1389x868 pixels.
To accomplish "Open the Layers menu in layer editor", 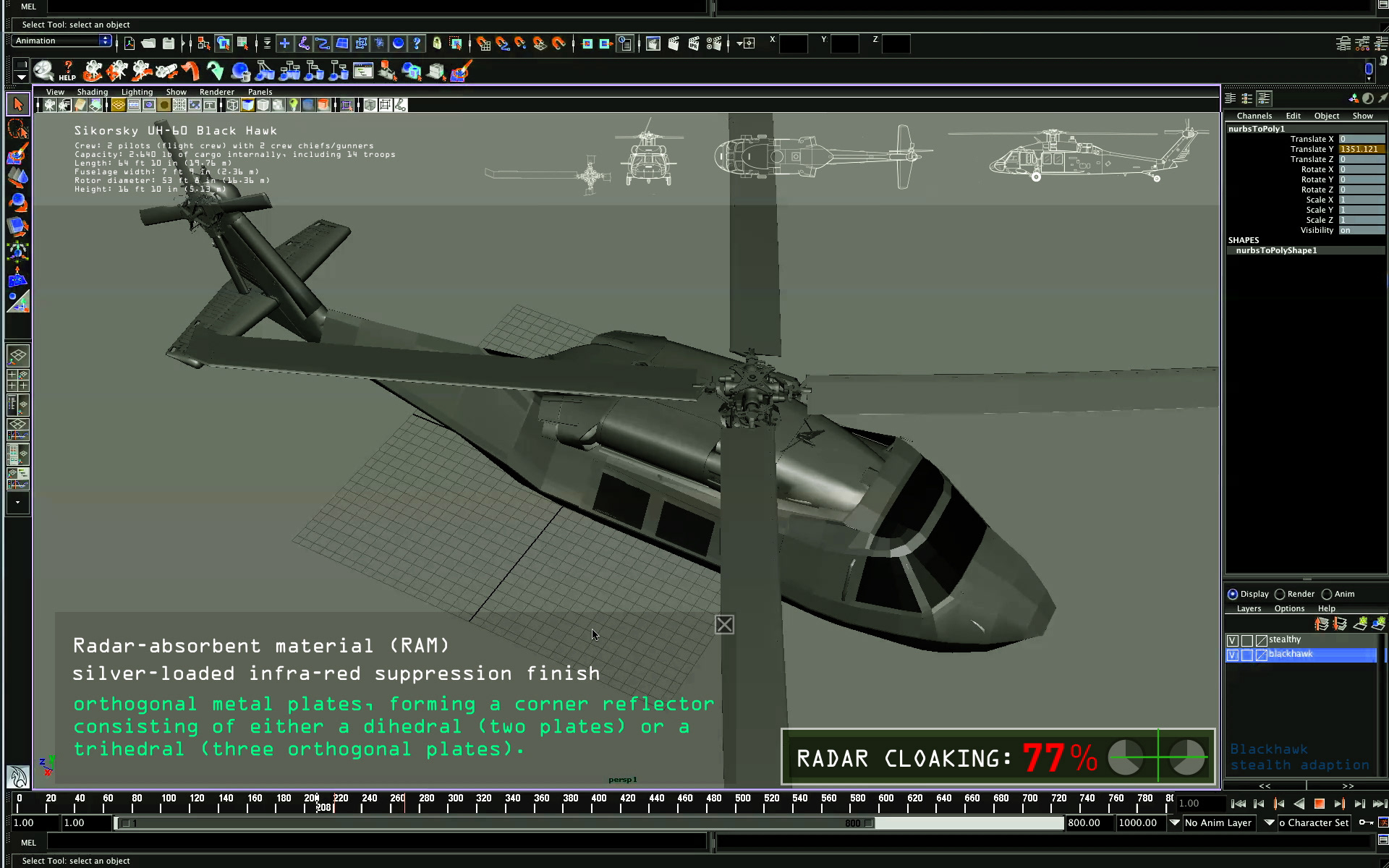I will click(x=1249, y=609).
